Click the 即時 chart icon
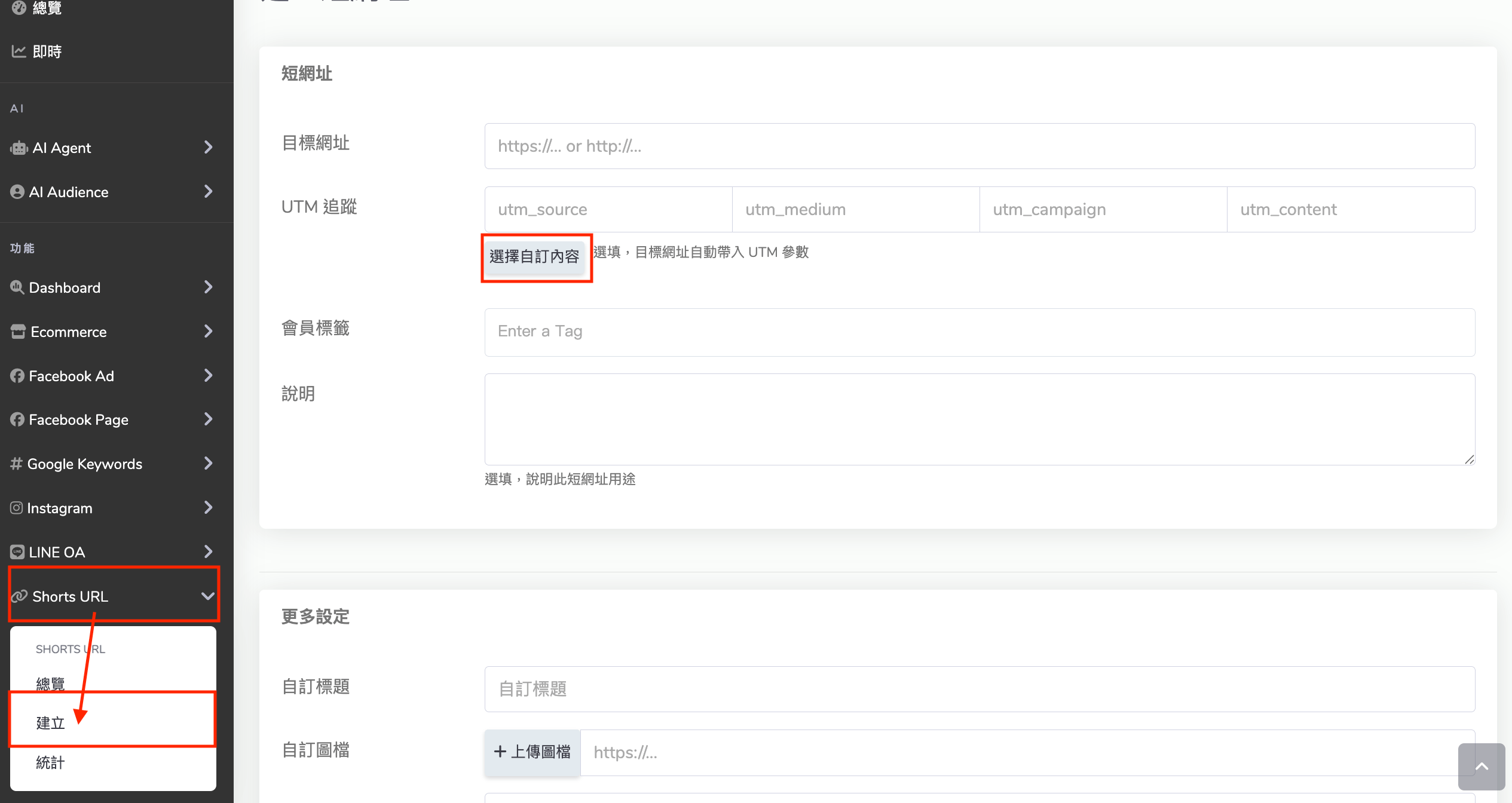Screen dimensions: 1512x803 coord(19,51)
